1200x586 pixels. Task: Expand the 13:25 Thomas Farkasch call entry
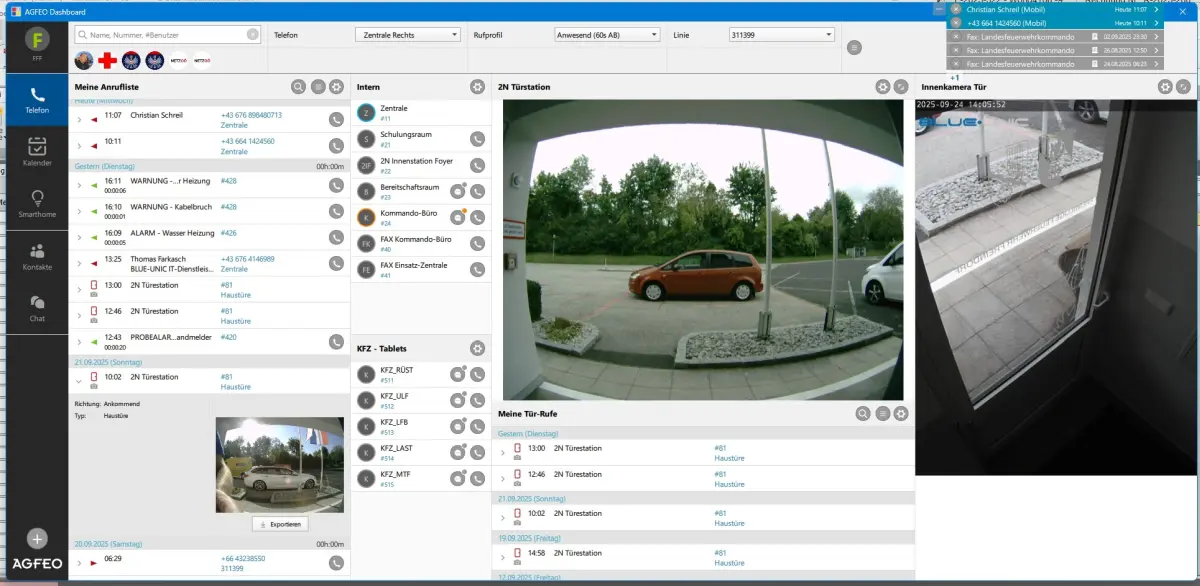(x=79, y=264)
